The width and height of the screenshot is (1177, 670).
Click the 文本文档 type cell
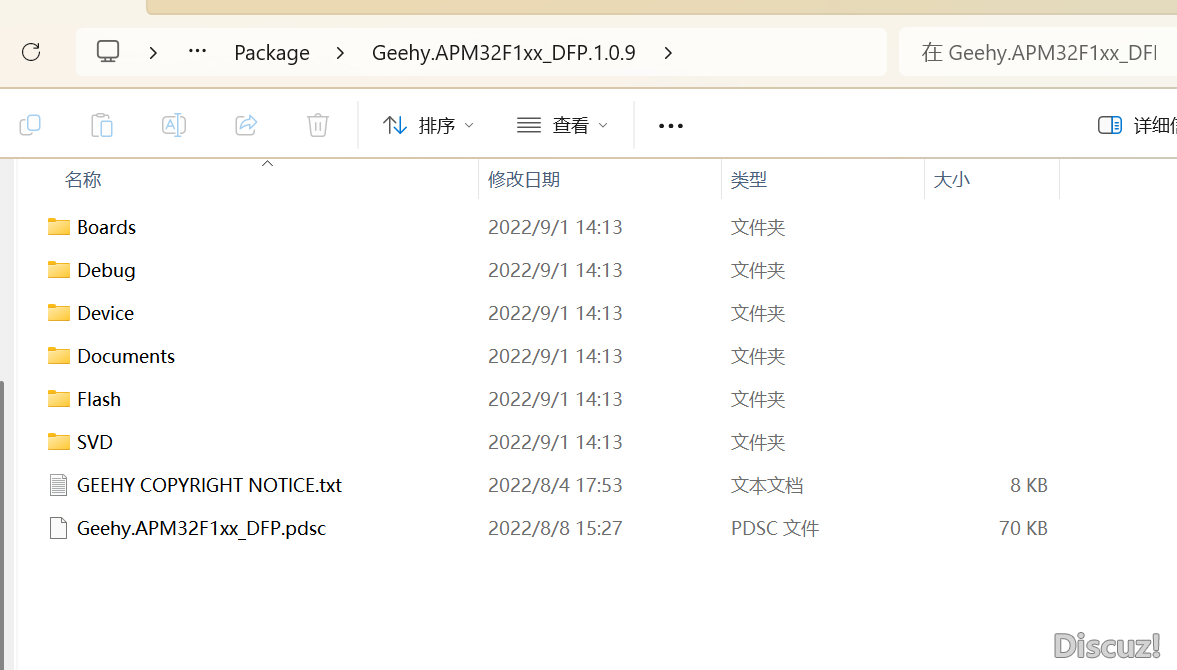pyautogui.click(x=767, y=485)
